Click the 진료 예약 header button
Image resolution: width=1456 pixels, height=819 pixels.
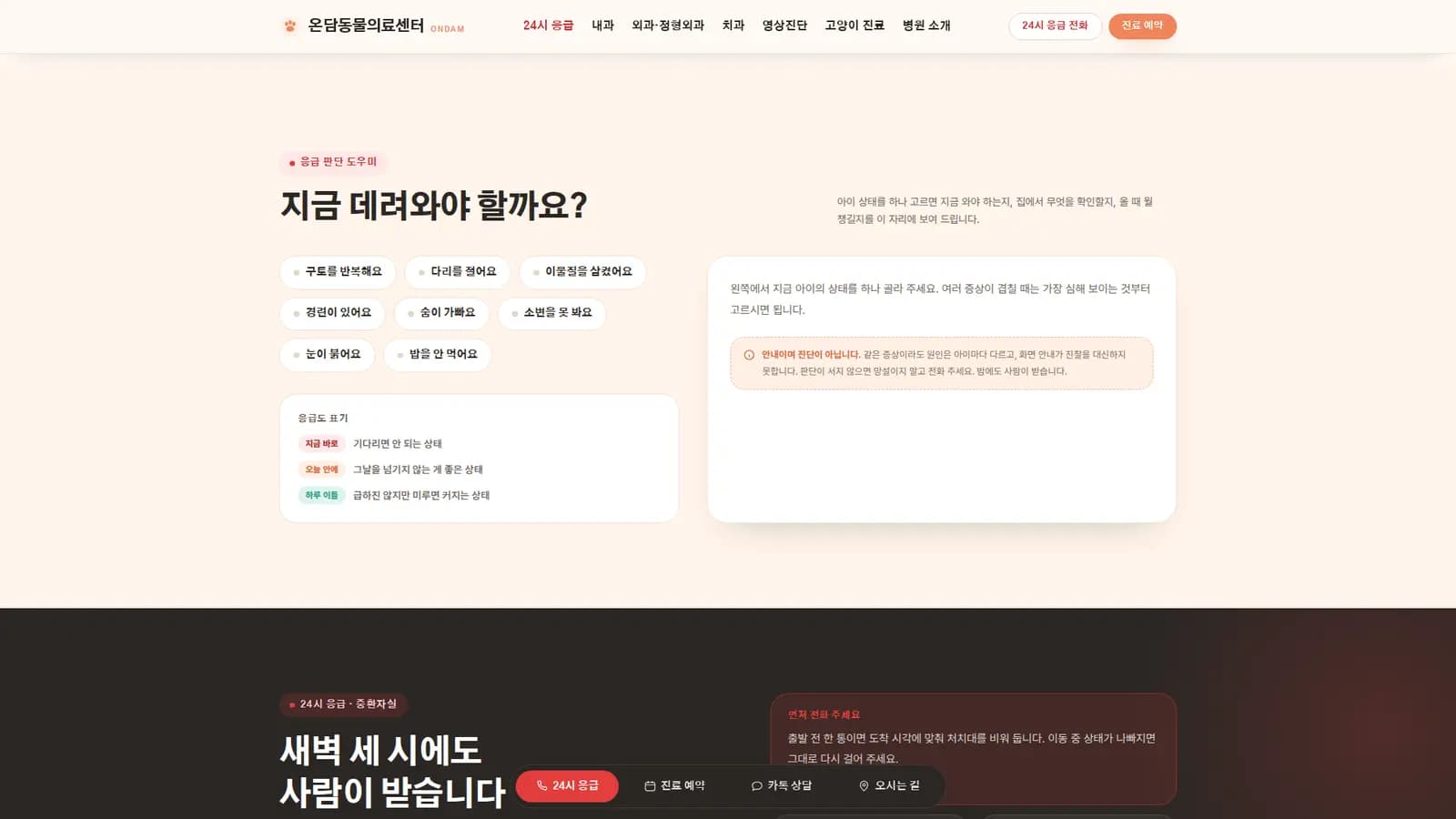(x=1142, y=25)
